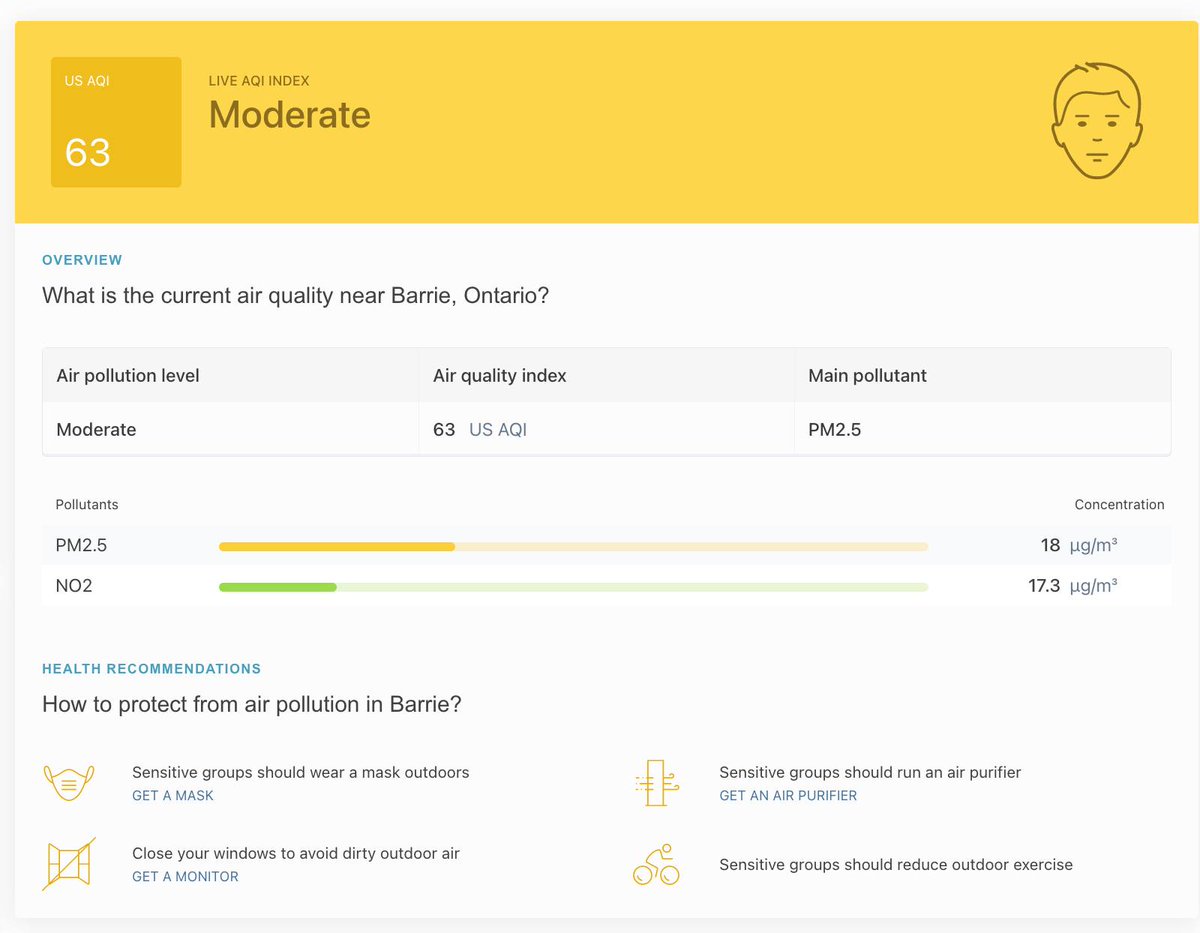This screenshot has width=1200, height=933.
Task: Click the yellow US AQI 63 badge
Action: tap(115, 121)
